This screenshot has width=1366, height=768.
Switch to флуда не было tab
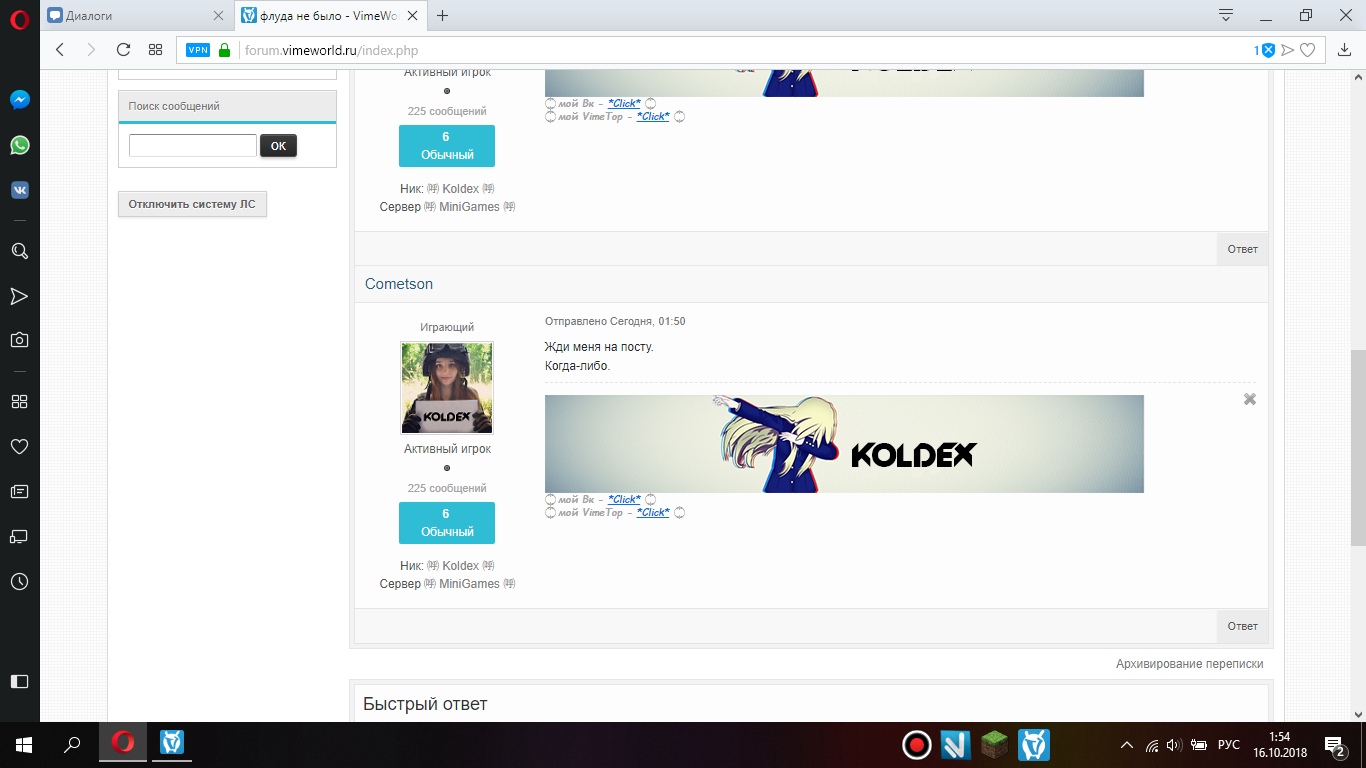point(330,16)
